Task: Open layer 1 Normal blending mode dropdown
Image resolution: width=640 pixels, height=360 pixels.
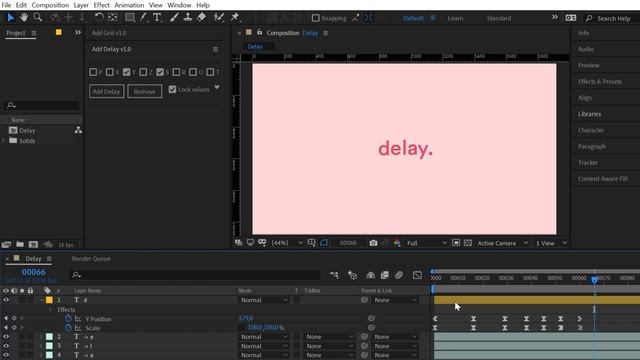Action: point(264,300)
